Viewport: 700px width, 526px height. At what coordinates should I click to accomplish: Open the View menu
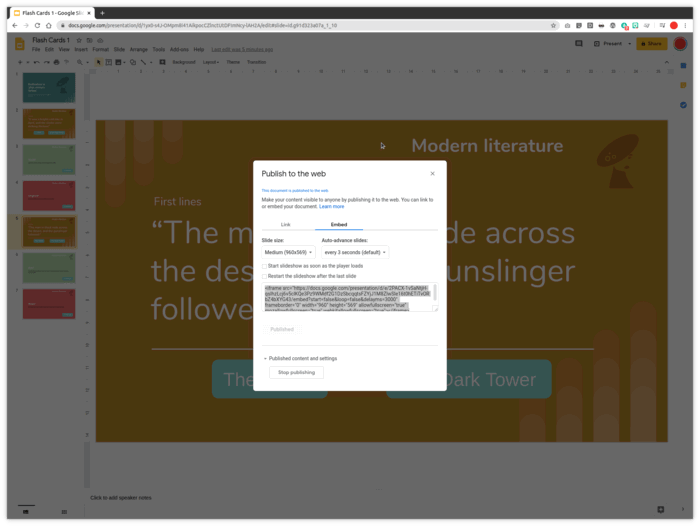[x=64, y=50]
